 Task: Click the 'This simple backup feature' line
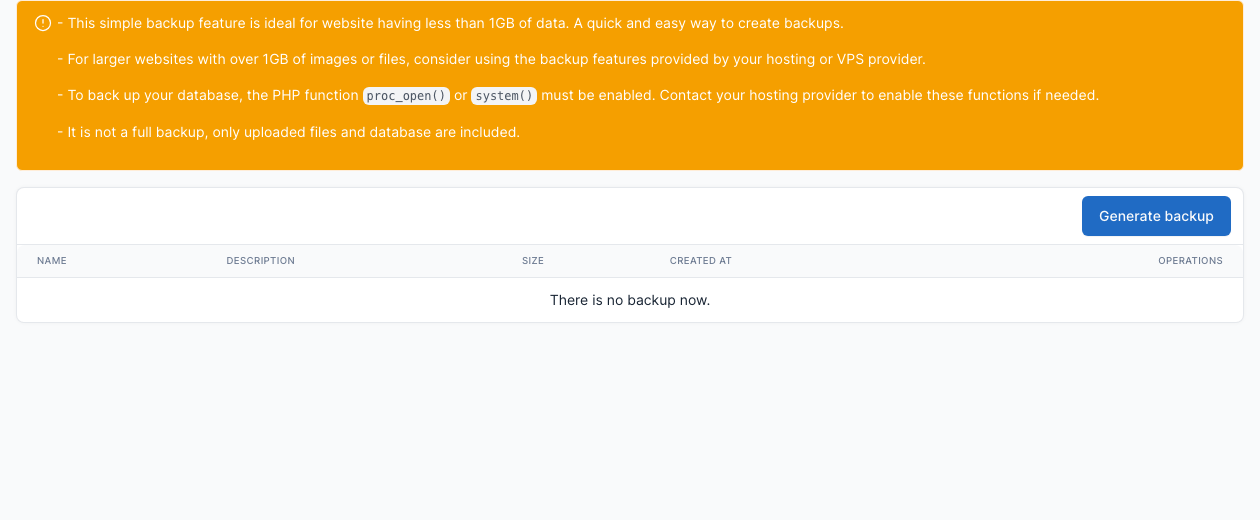pos(451,23)
